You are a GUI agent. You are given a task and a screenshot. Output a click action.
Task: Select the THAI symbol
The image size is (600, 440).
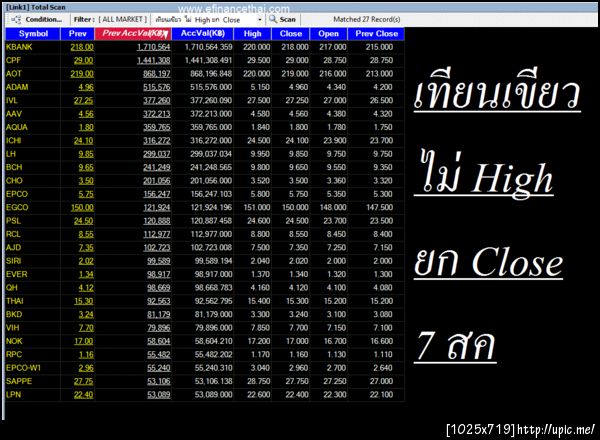(15, 301)
